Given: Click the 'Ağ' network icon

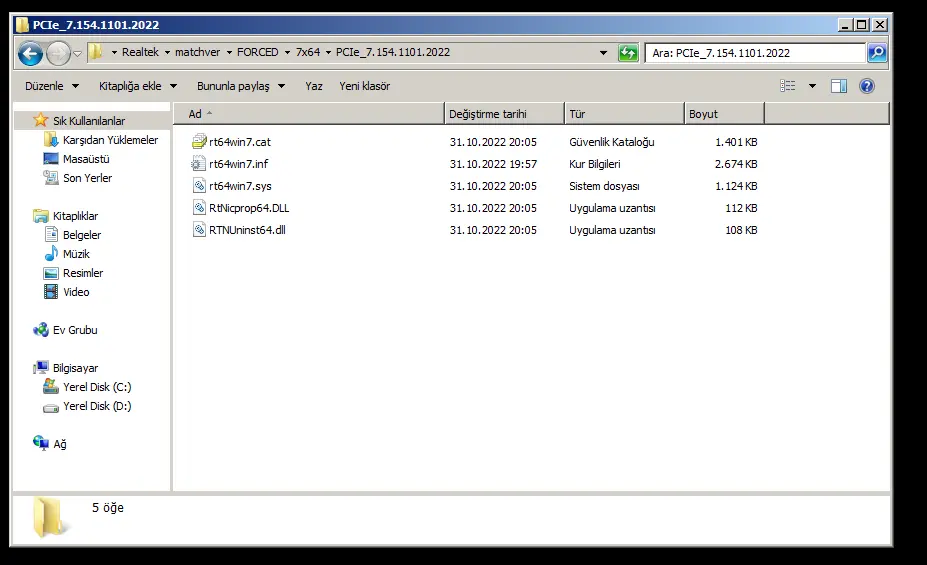Looking at the screenshot, I should [x=41, y=443].
